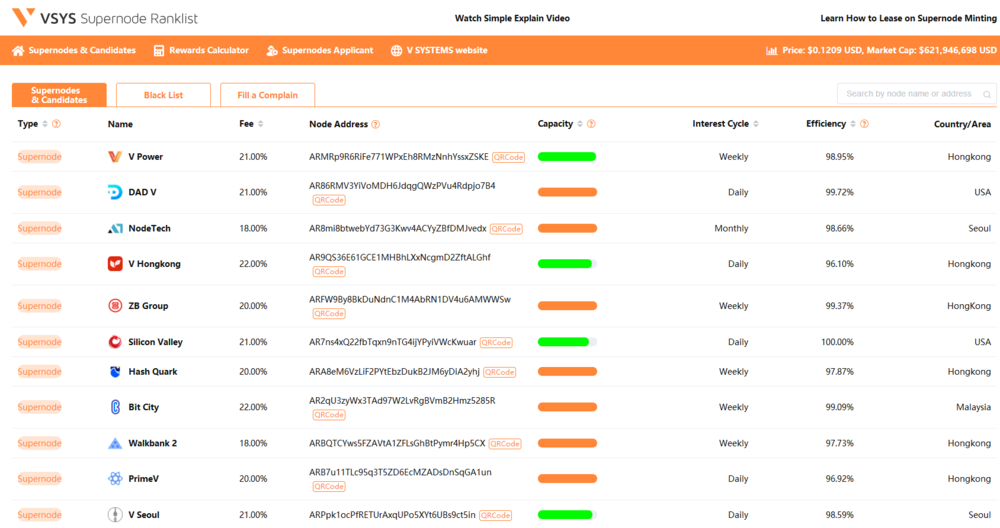The image size is (1000, 528).
Task: Open Learn How to Lease link
Action: (x=908, y=18)
